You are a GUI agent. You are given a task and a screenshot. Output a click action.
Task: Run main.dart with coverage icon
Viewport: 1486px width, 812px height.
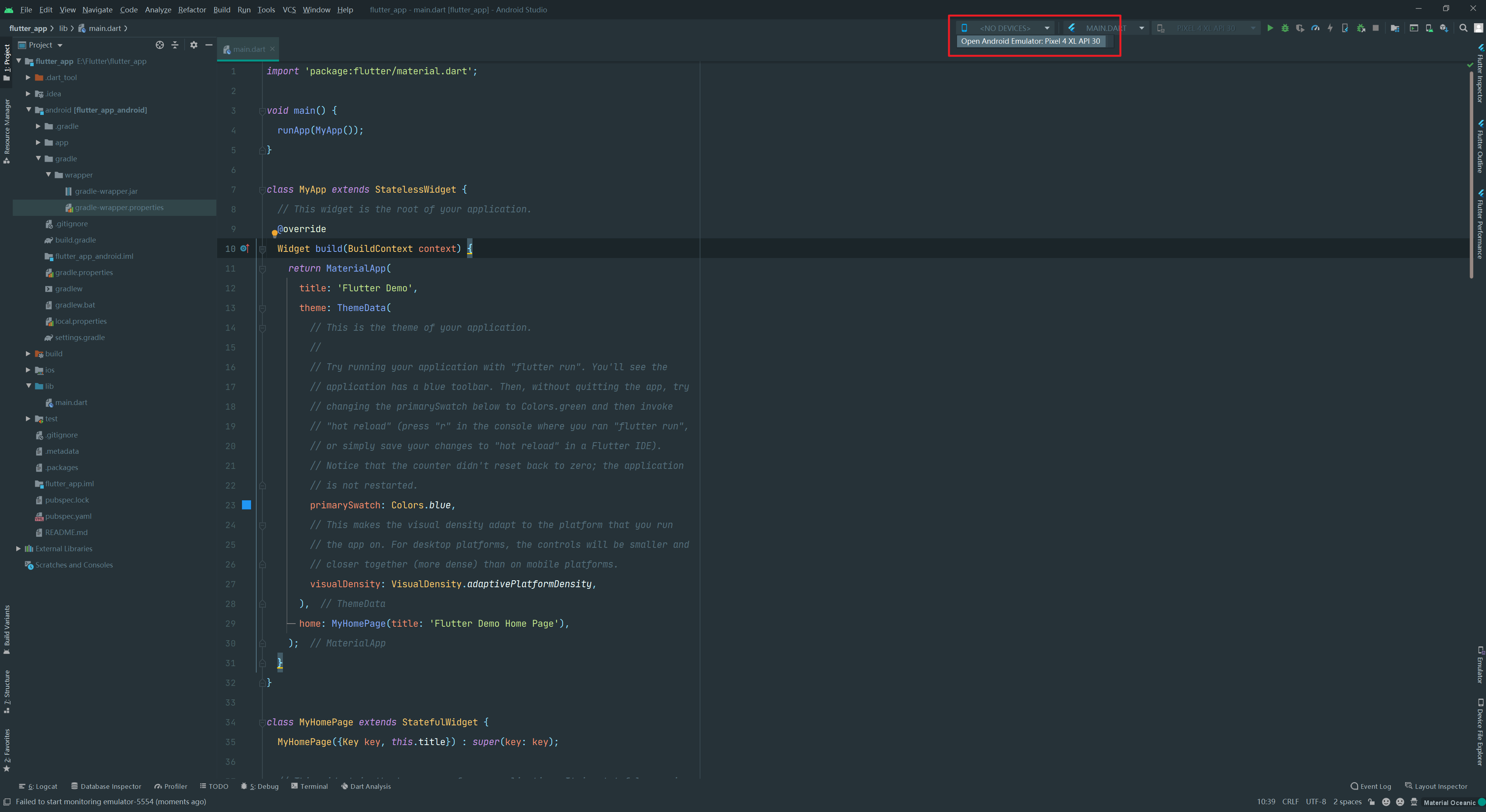pos(1300,28)
